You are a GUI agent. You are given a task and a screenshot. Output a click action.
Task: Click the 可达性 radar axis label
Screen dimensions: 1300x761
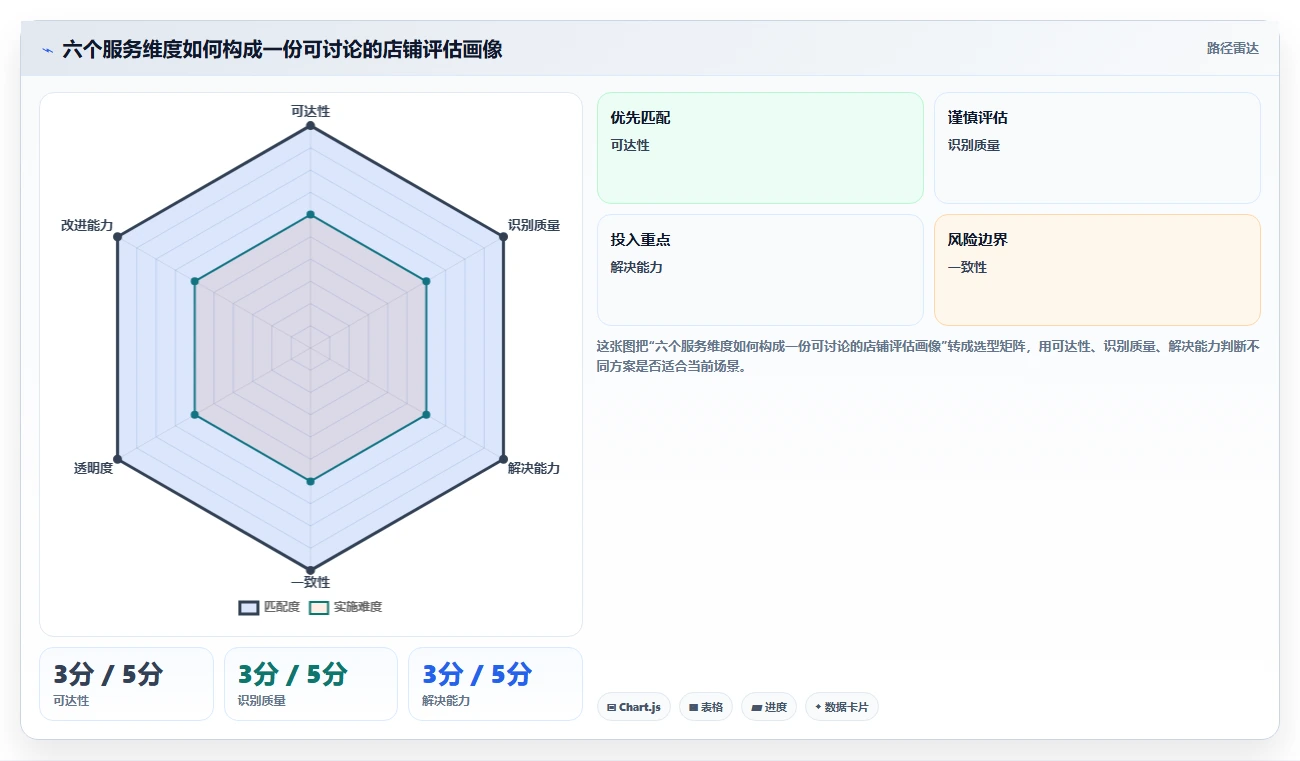click(x=310, y=111)
